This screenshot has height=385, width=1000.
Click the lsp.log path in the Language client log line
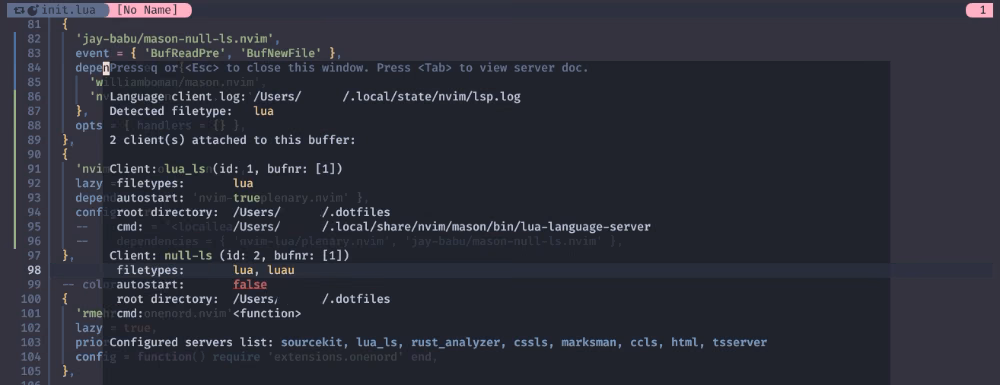tap(386, 97)
